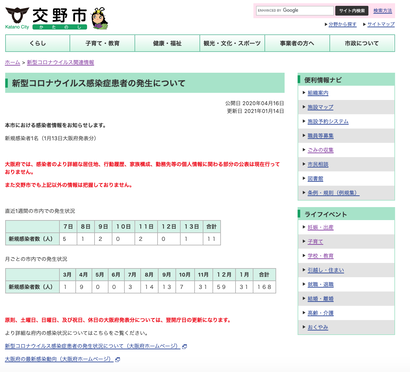
Task: Open the 健康・福祉 navigation tab
Action: coord(167,43)
